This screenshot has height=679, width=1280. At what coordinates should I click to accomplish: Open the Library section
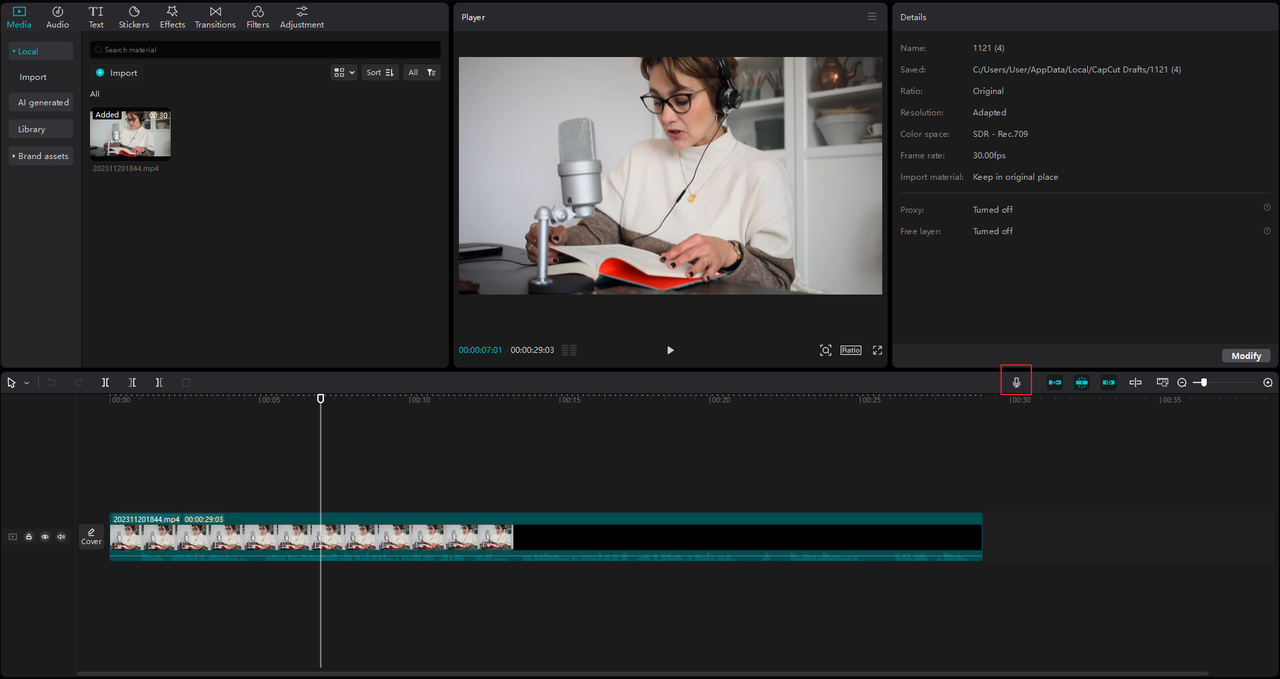(x=41, y=129)
